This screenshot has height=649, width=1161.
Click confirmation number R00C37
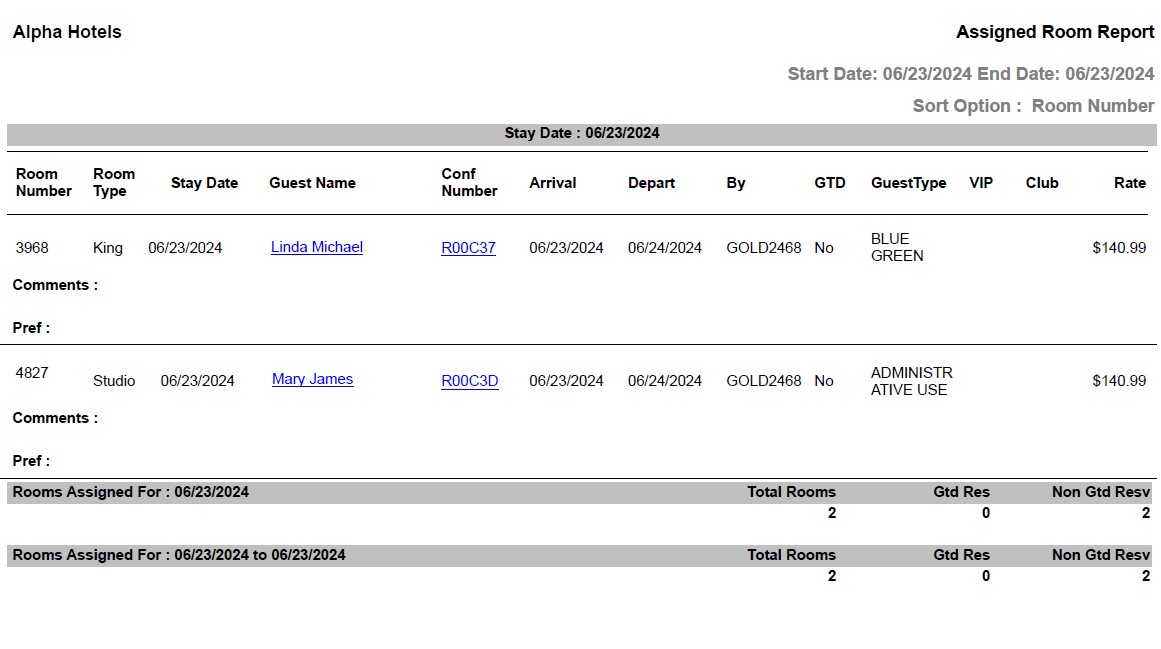(x=468, y=248)
